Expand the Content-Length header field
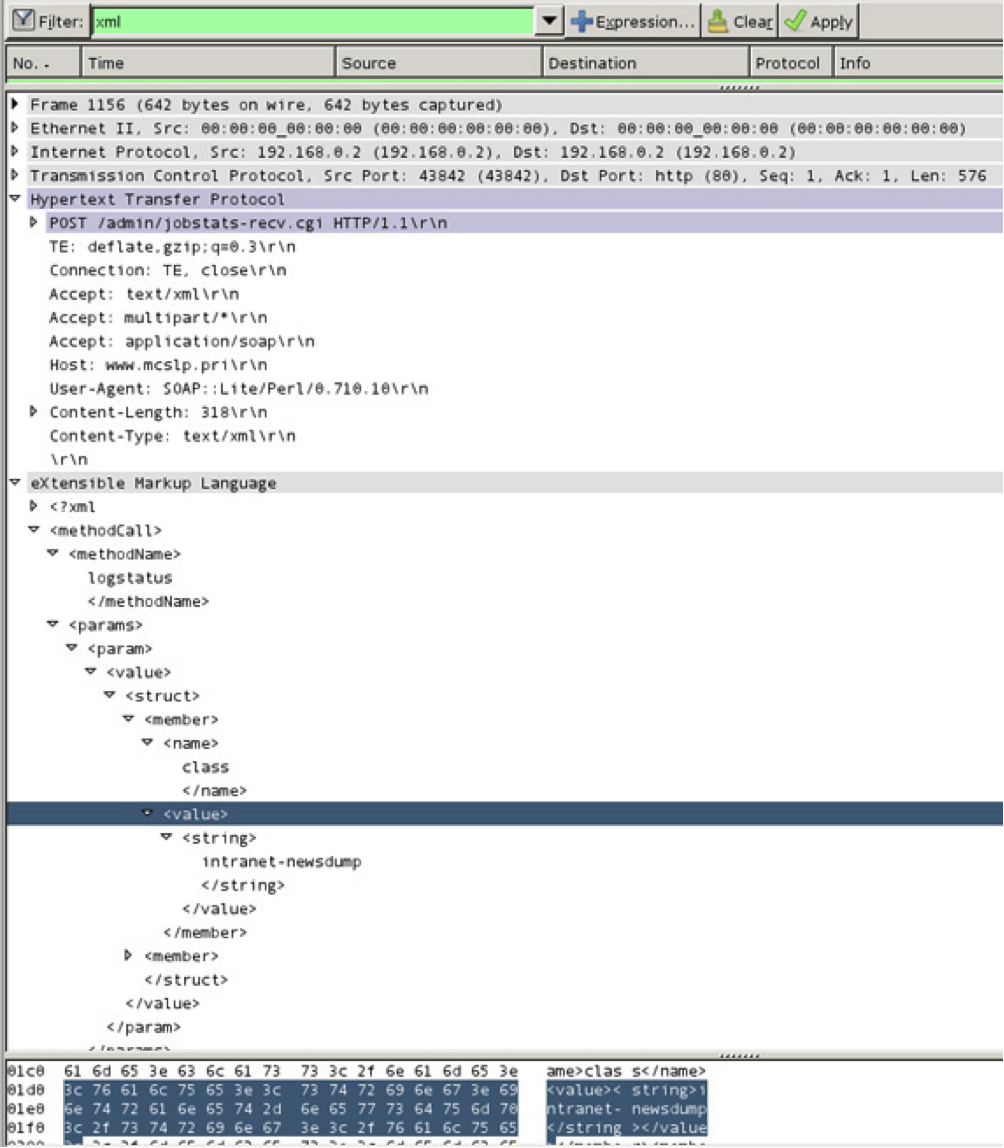Screen dimensions: 1004x1148 [x=33, y=412]
